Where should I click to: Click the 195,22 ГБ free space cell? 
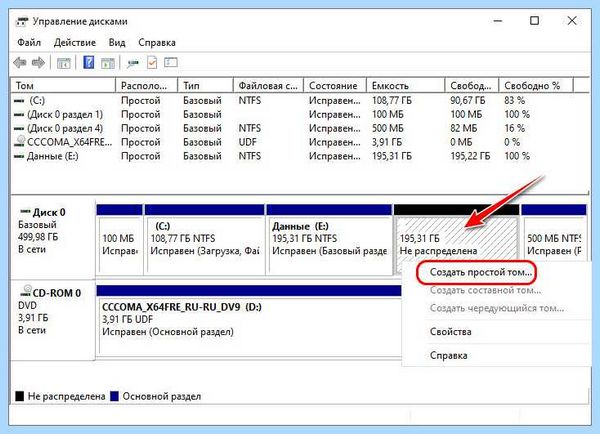470,156
